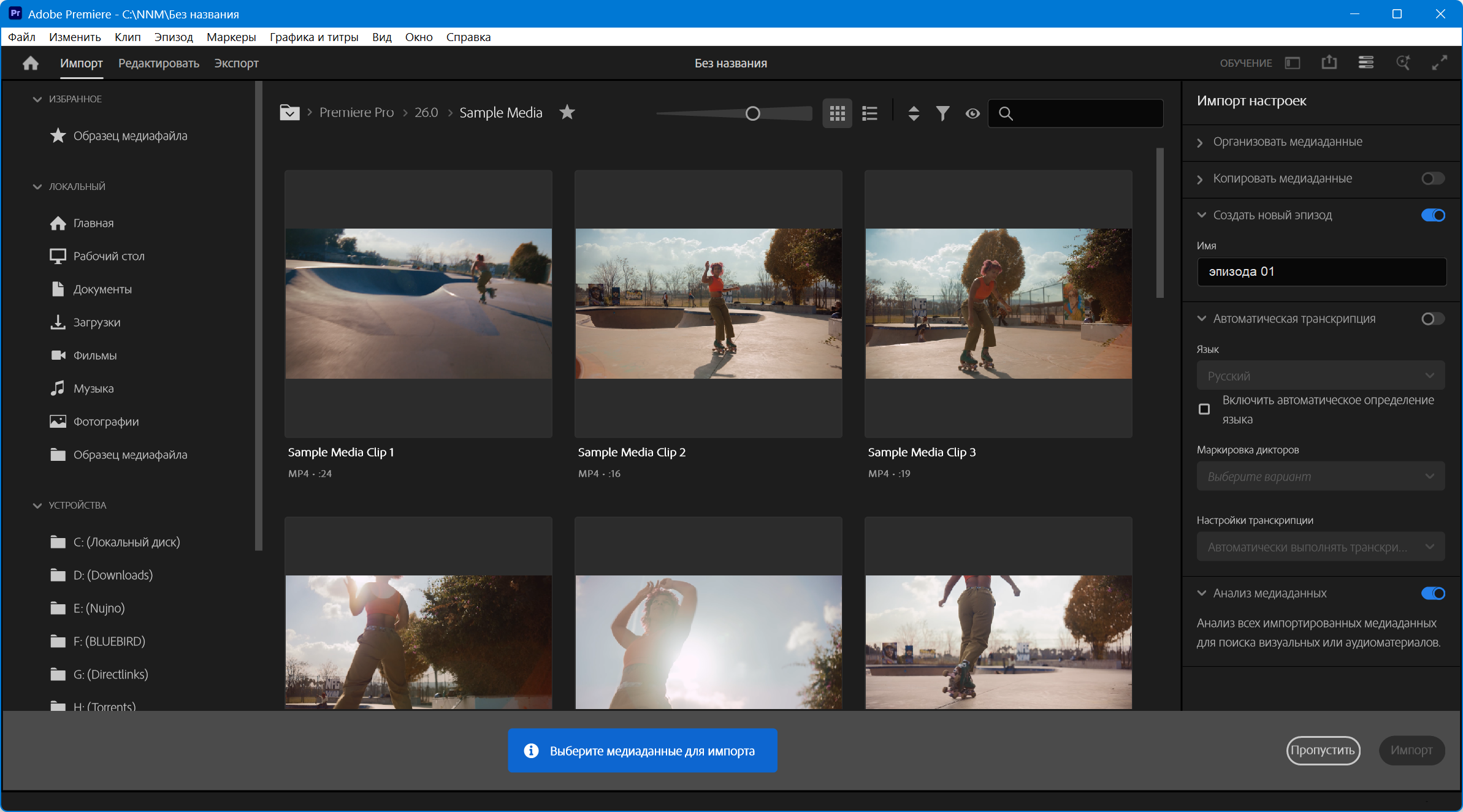The image size is (1463, 812).
Task: Enable Копировать медиаданные toggle
Action: point(1432,178)
